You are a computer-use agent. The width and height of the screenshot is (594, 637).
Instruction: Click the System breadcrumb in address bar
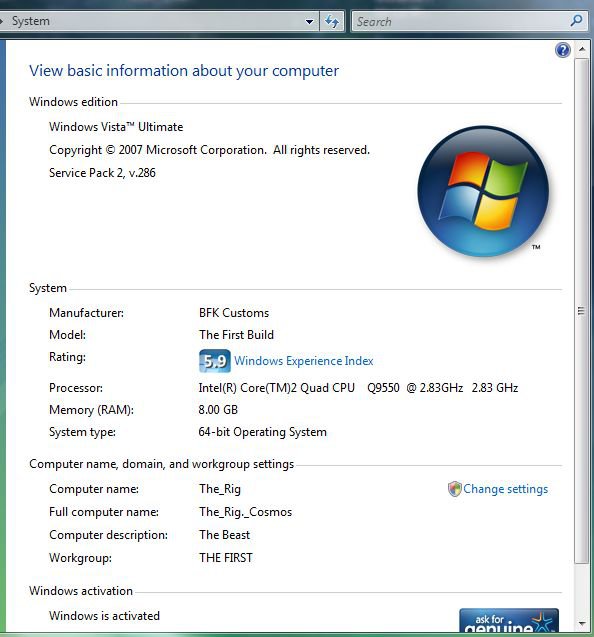pyautogui.click(x=31, y=21)
